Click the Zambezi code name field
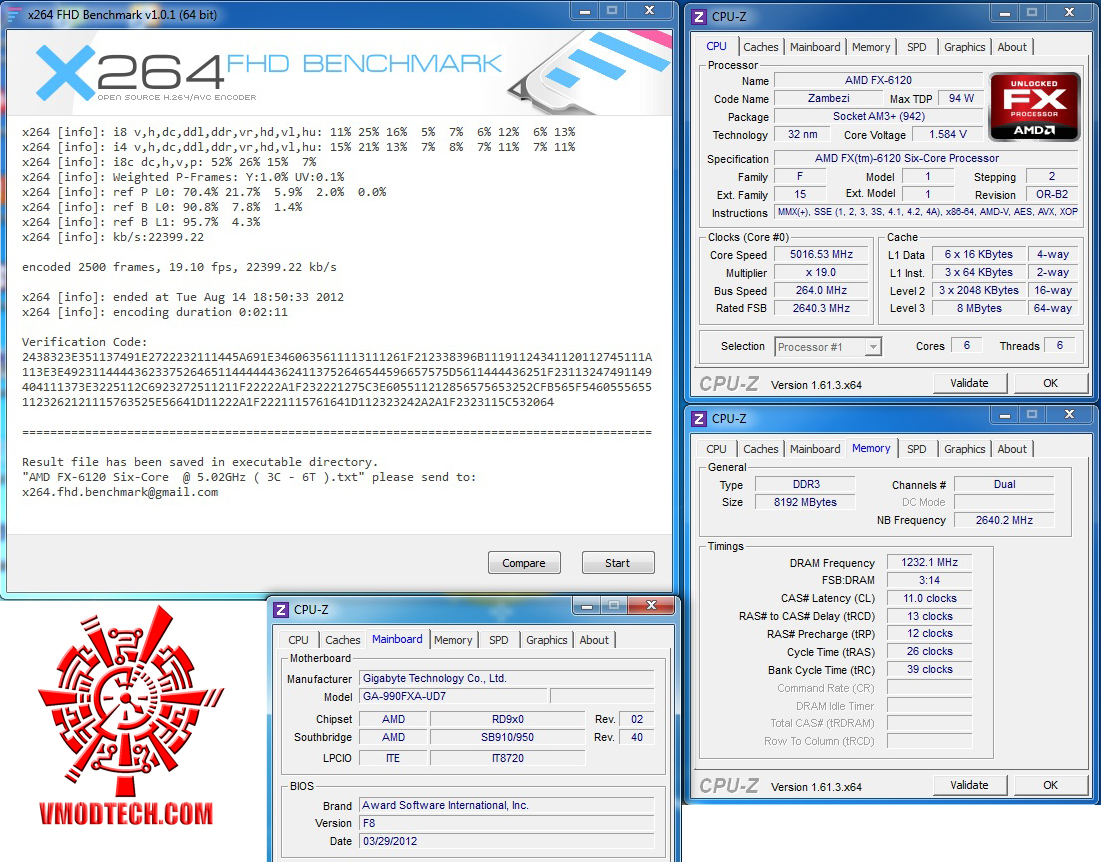The height and width of the screenshot is (862, 1101). (x=829, y=99)
